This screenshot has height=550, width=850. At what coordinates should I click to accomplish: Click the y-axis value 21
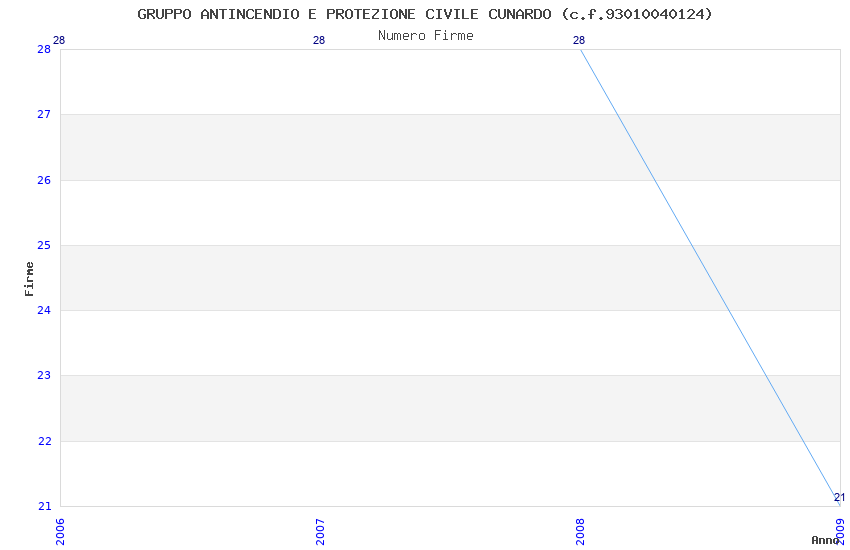(x=44, y=507)
